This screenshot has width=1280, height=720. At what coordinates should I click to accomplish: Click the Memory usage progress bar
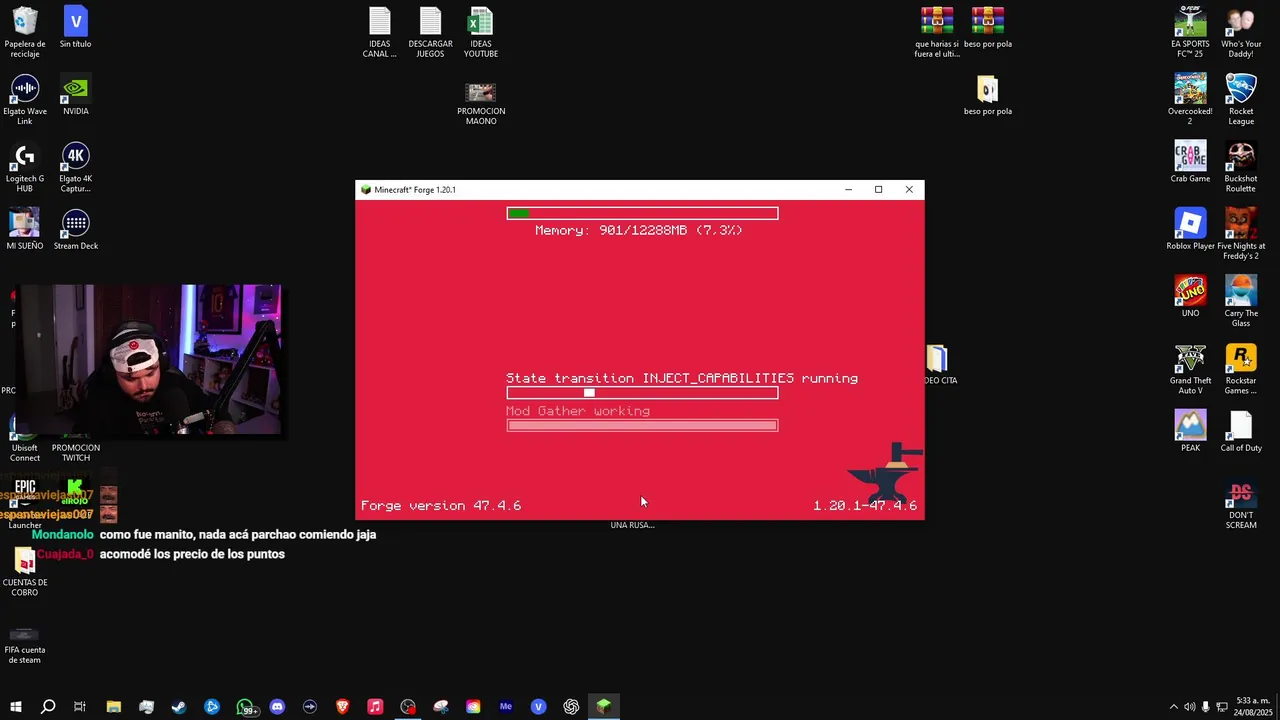(x=642, y=213)
